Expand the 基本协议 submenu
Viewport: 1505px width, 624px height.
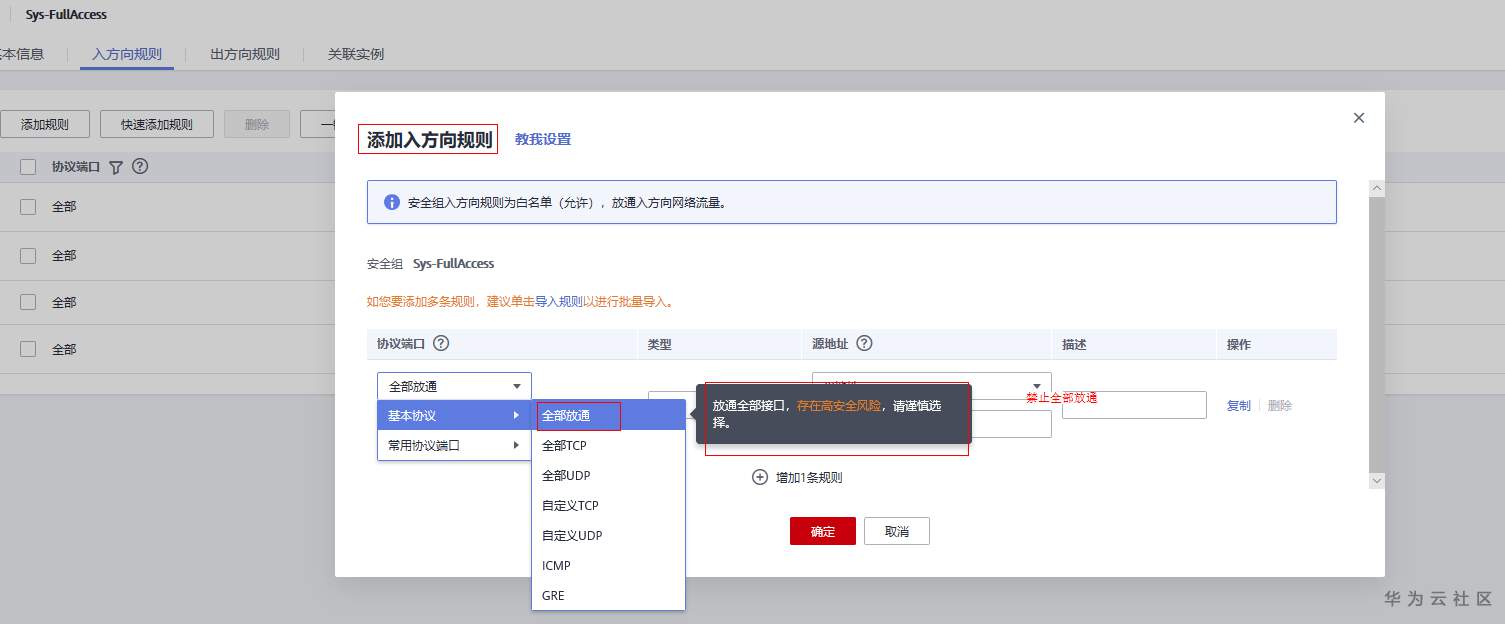pos(454,415)
